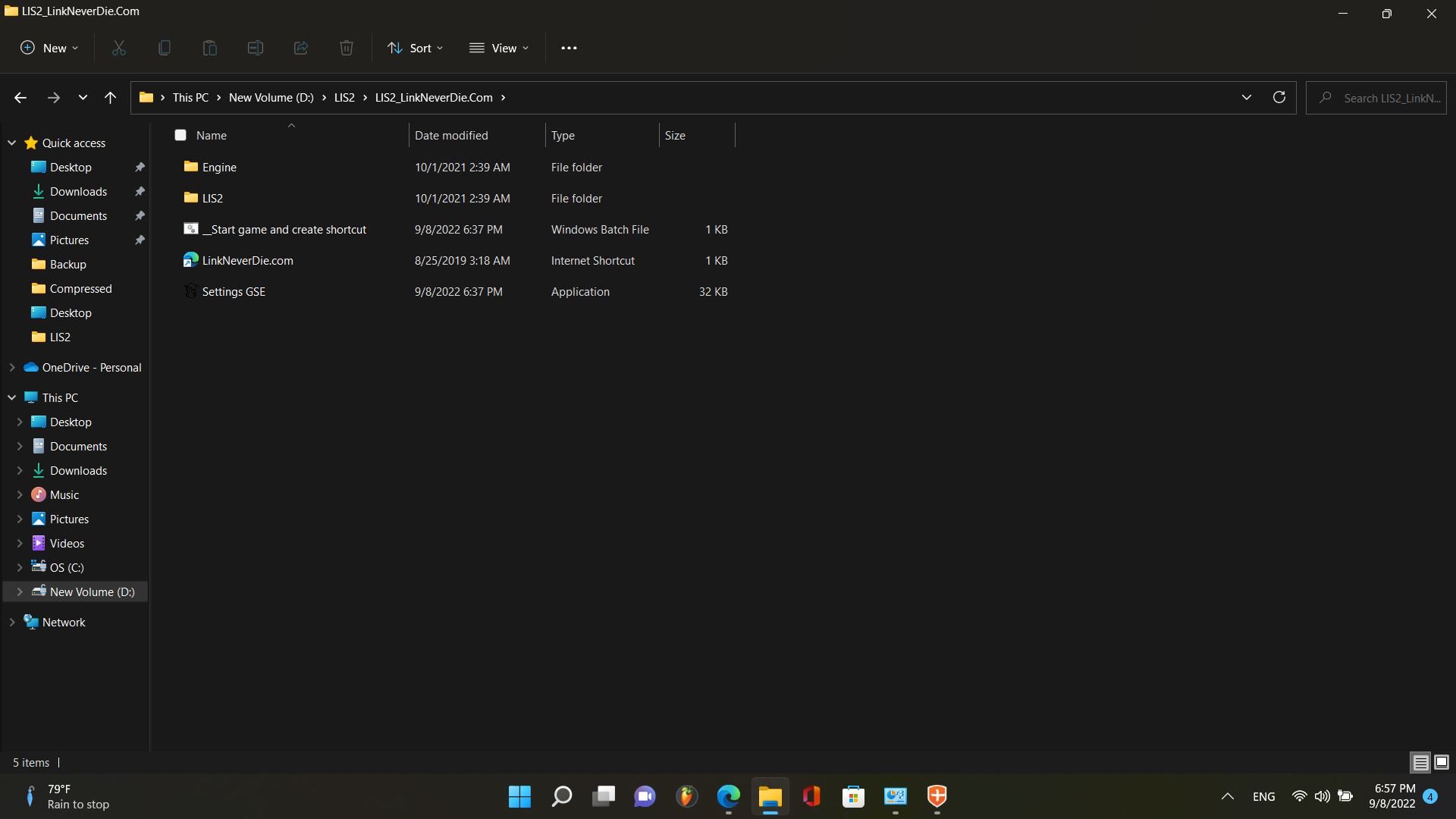This screenshot has height=819, width=1456.
Task: Expand the Network section in sidebar
Action: (12, 622)
